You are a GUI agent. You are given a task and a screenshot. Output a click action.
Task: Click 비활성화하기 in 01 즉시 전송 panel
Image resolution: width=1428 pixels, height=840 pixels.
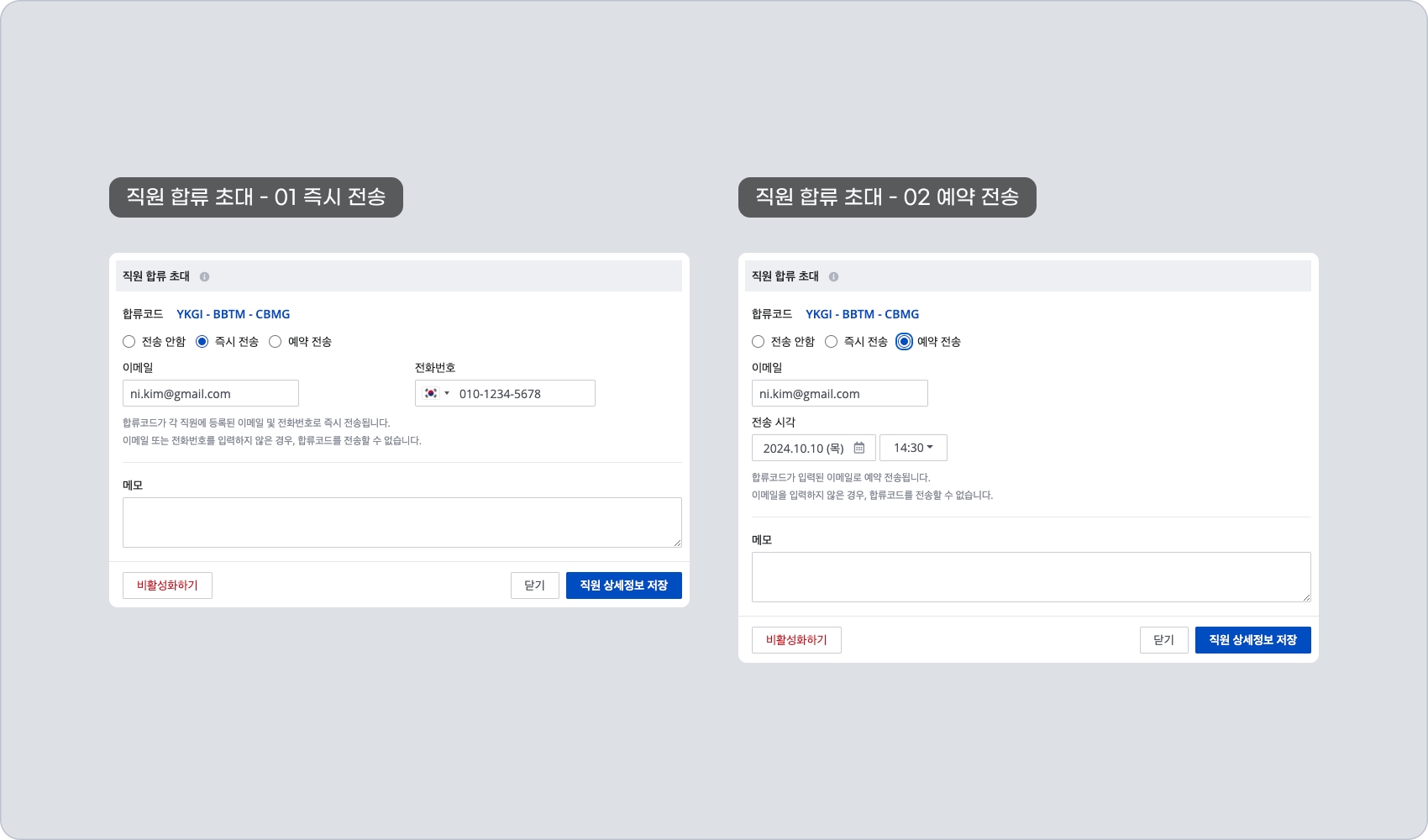tap(167, 585)
